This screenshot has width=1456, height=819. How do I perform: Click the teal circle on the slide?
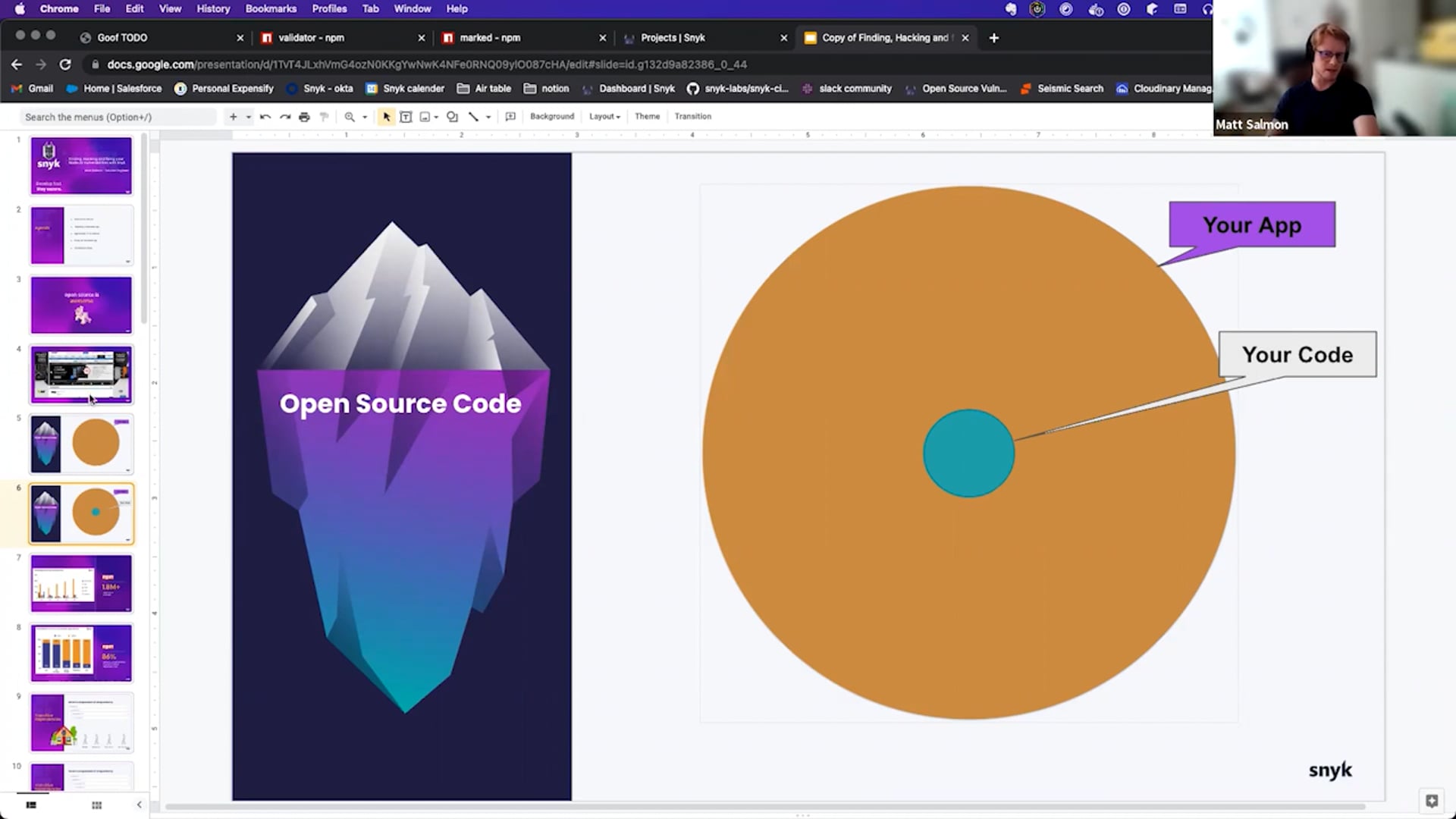coord(968,453)
